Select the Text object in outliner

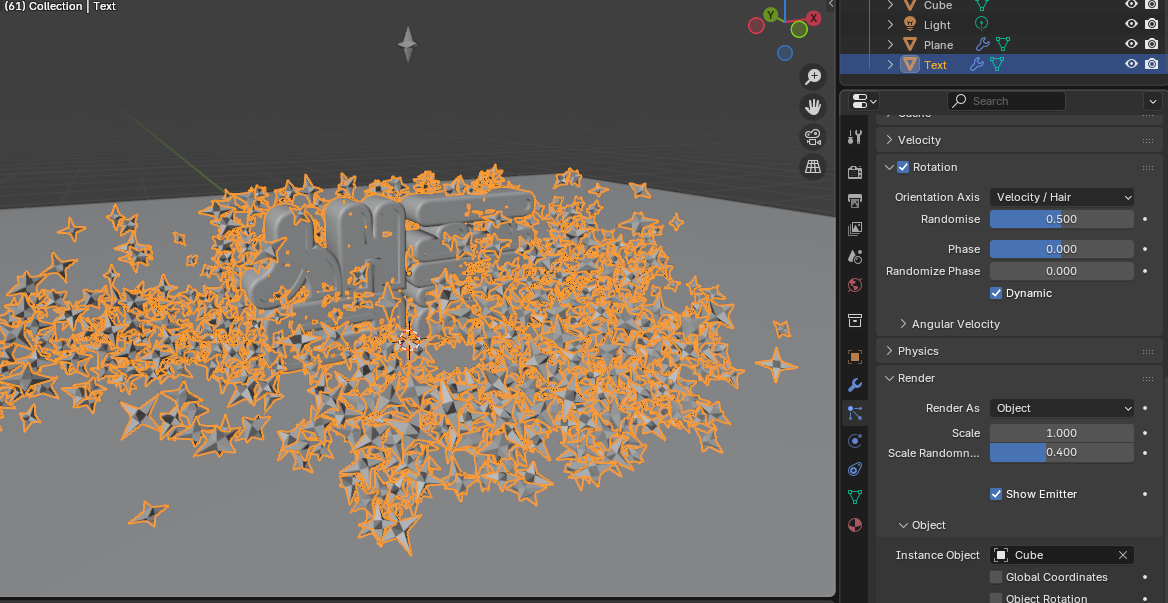pos(935,65)
